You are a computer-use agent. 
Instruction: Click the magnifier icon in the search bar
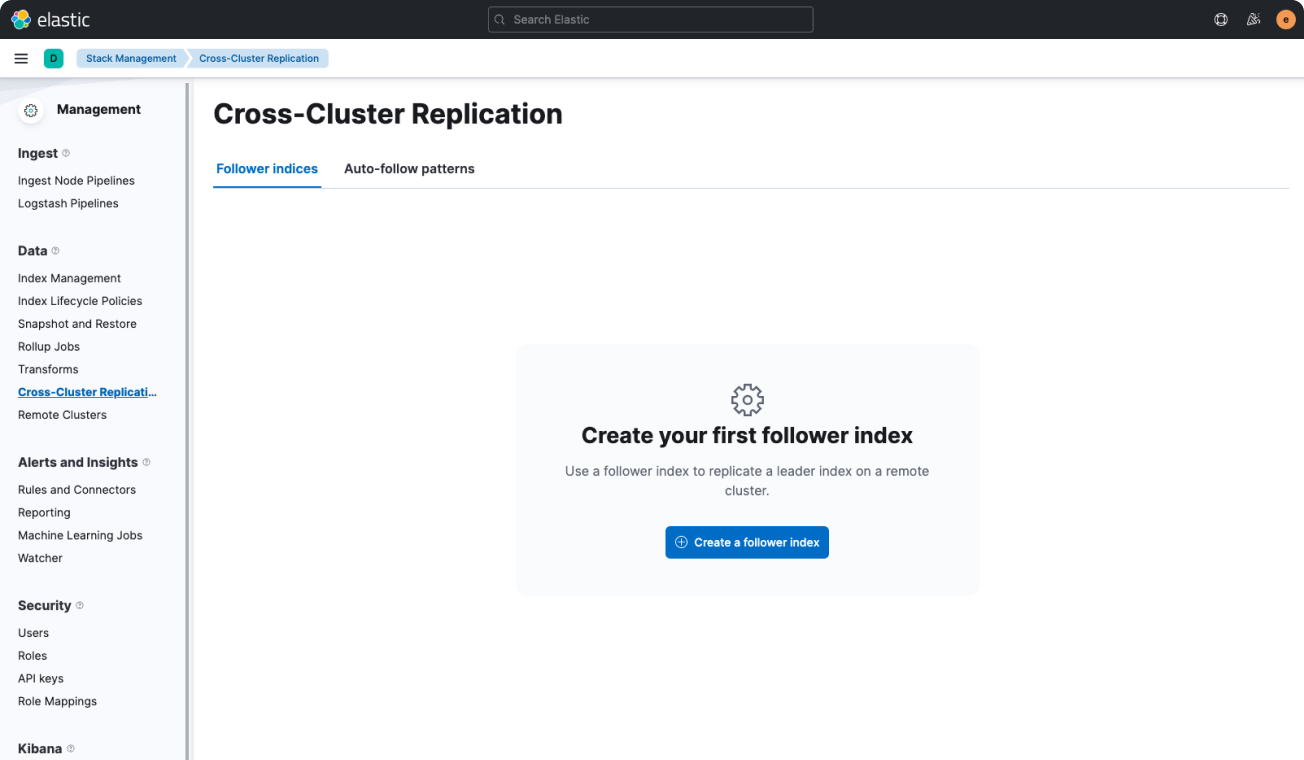point(499,19)
